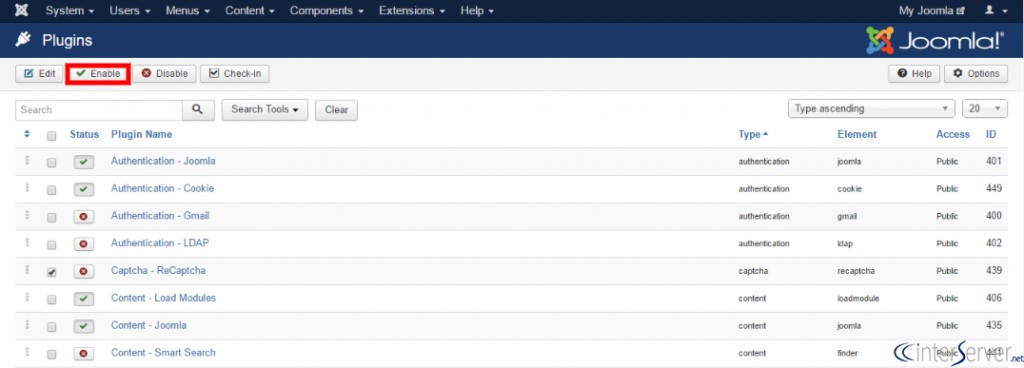Click drag handle of Content - Joomla row
This screenshot has width=1024, height=368.
coord(27,325)
